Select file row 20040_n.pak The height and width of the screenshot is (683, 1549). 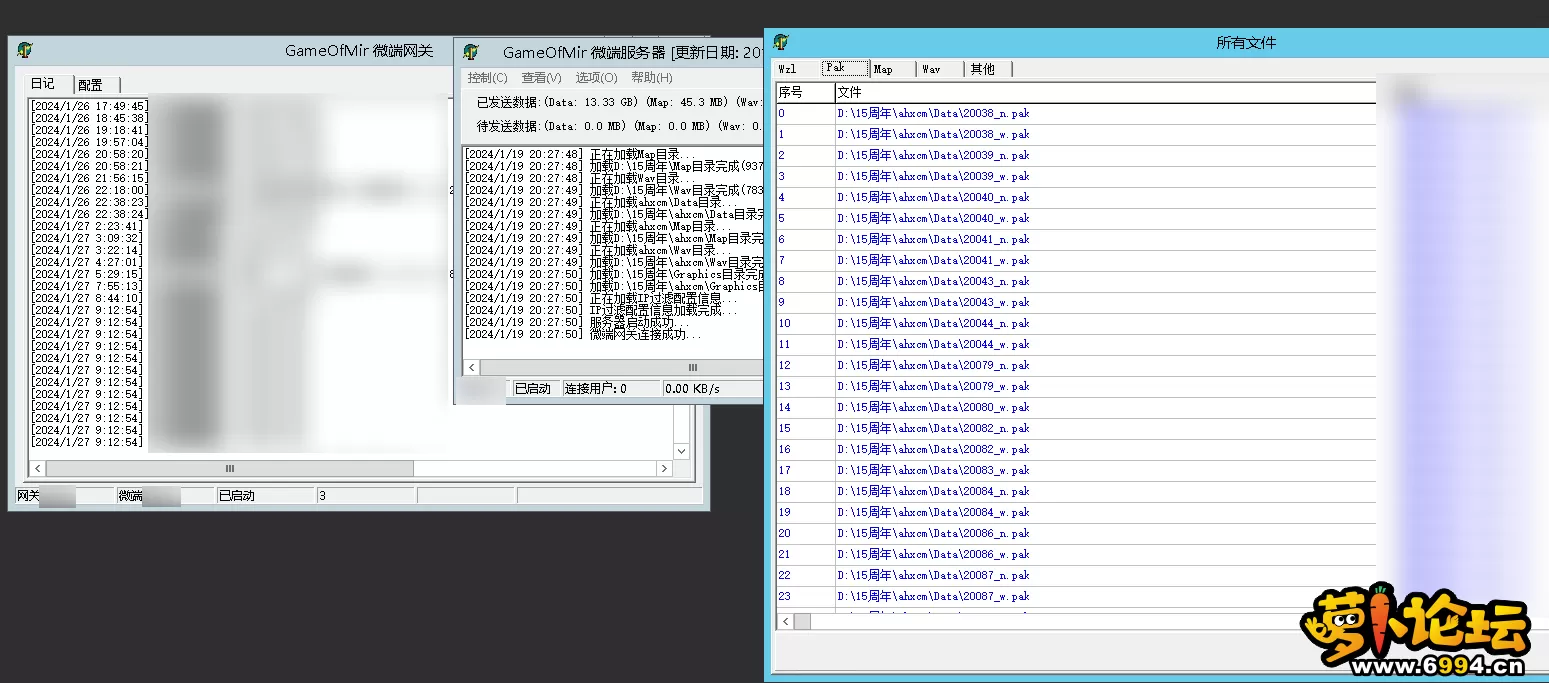[1076, 198]
